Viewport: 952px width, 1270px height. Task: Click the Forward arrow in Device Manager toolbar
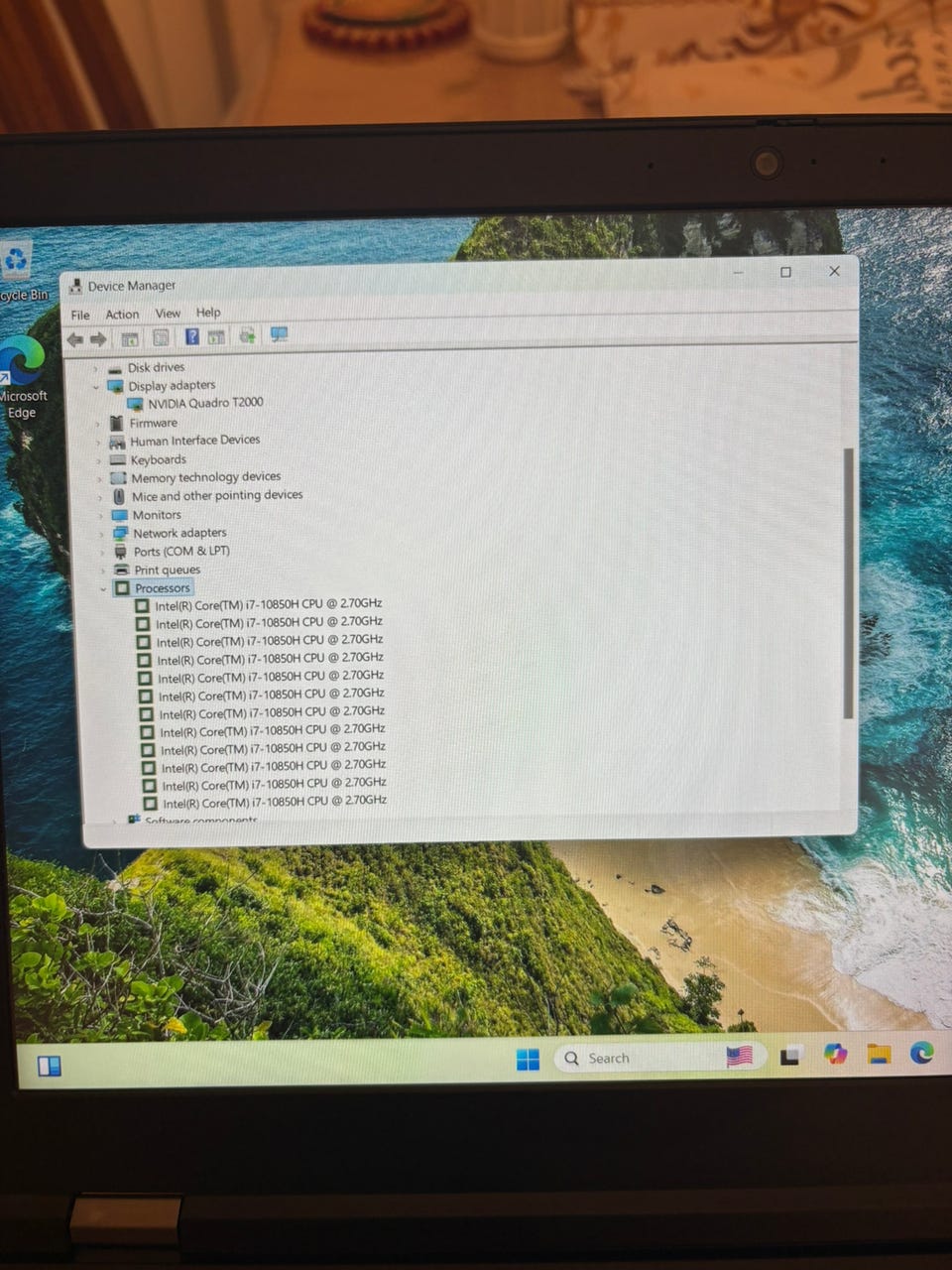(98, 339)
